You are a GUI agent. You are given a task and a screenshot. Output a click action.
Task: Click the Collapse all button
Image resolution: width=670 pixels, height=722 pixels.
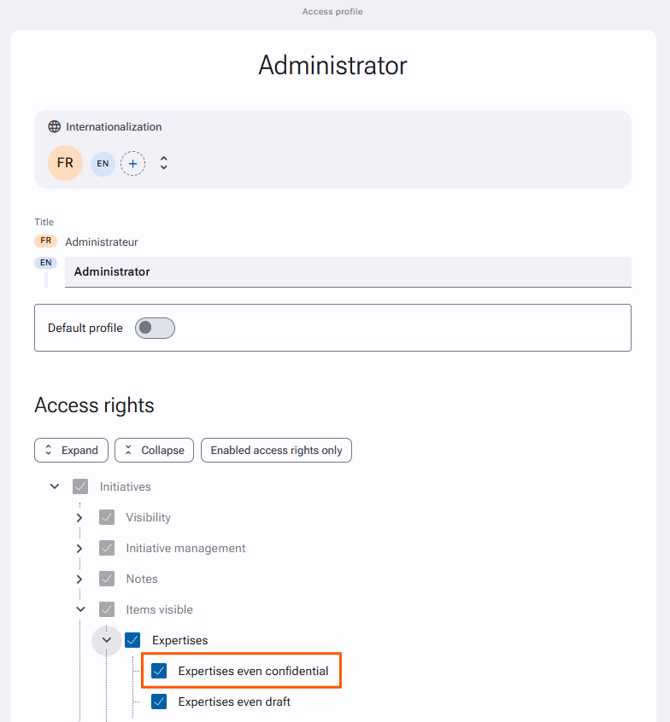click(x=154, y=450)
